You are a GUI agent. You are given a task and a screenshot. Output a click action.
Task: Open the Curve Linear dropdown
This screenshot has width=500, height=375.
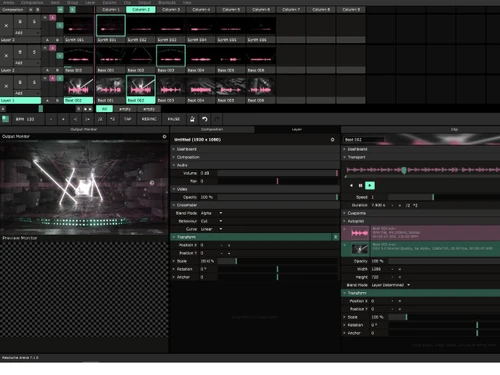click(212, 229)
